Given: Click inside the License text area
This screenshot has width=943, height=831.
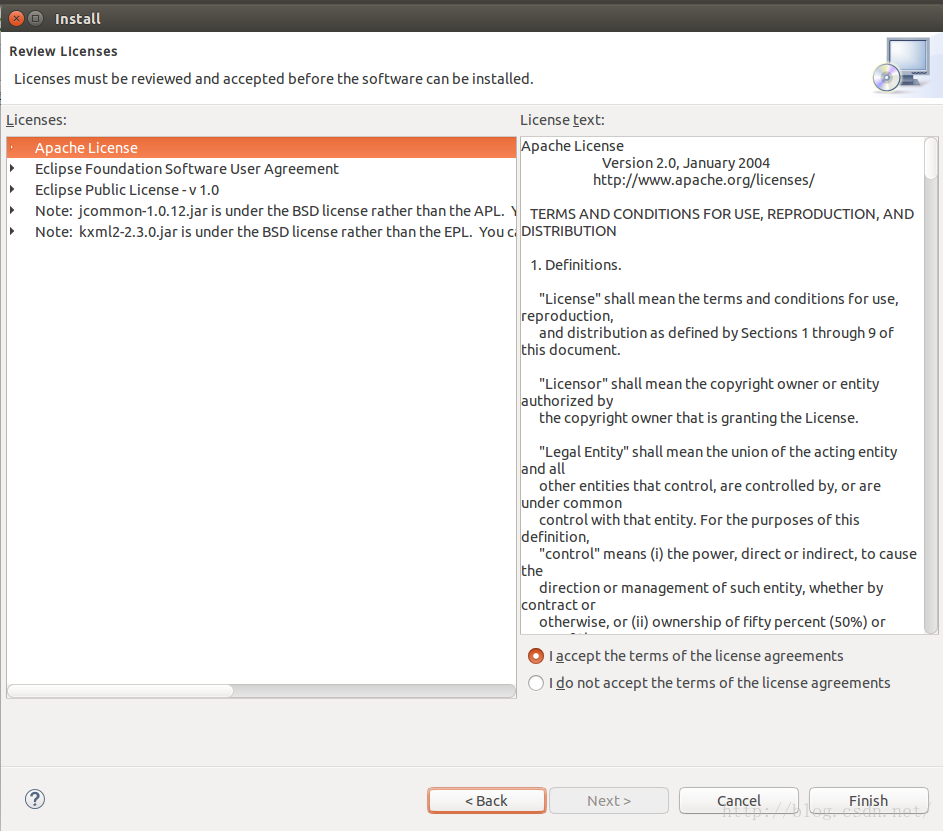Looking at the screenshot, I should 722,385.
